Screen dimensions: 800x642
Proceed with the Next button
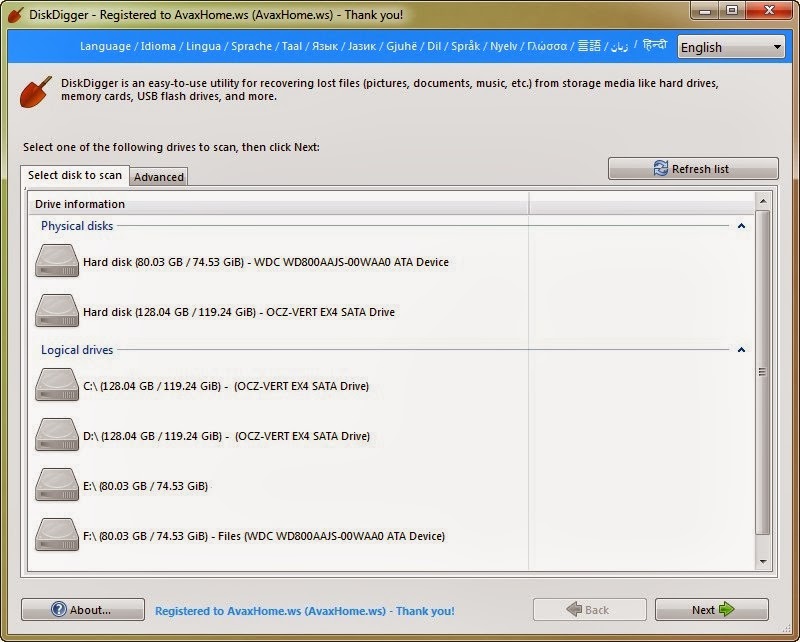(712, 610)
